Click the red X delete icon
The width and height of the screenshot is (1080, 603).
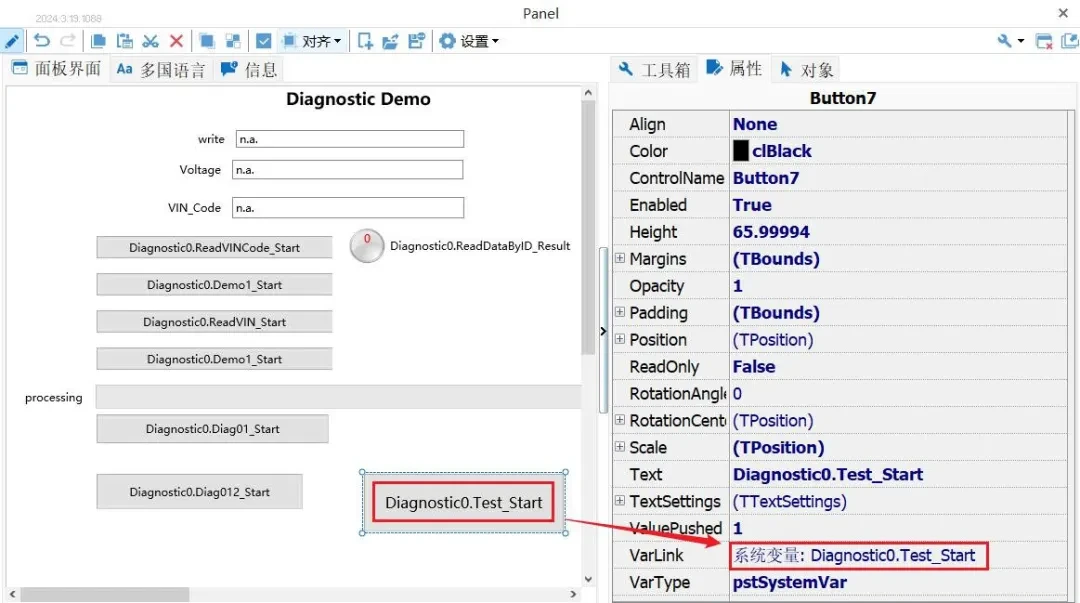[x=176, y=41]
